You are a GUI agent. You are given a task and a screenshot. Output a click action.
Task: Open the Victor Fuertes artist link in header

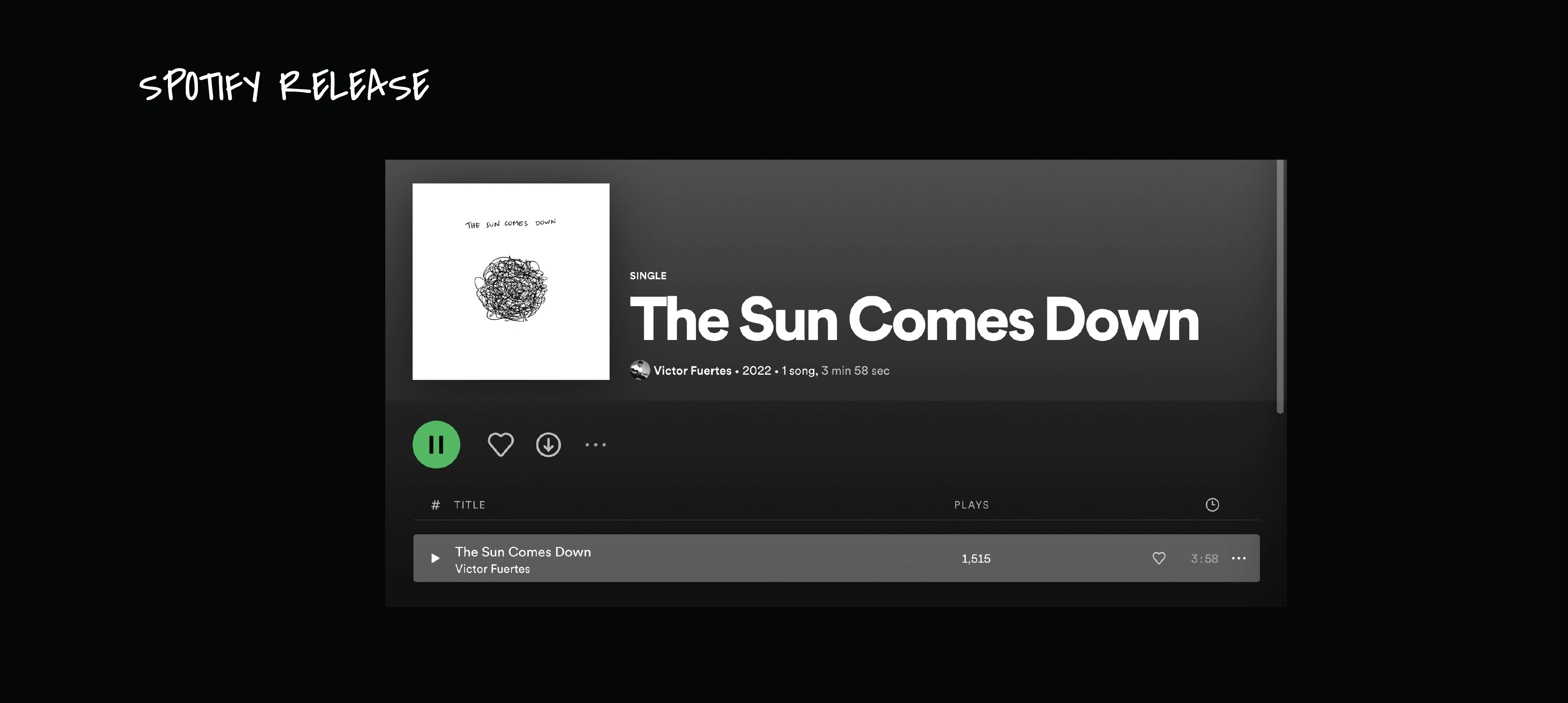692,371
